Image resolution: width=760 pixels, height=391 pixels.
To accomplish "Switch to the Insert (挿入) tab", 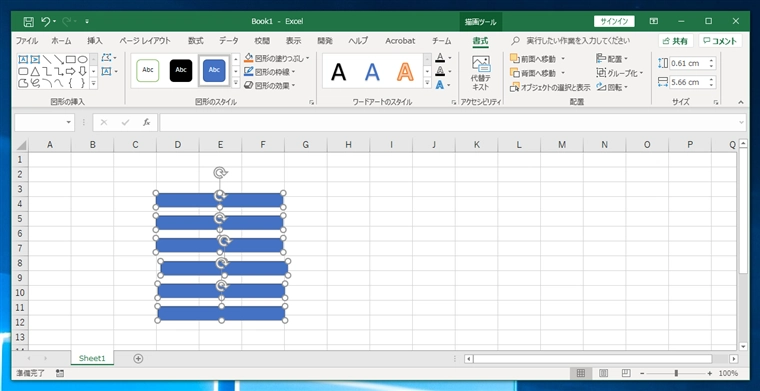I will pos(95,41).
